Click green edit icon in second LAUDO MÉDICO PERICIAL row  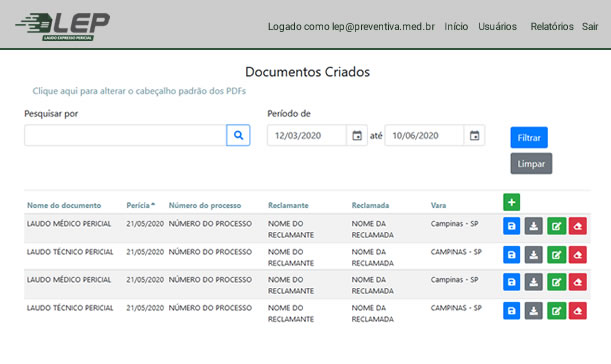(x=556, y=282)
